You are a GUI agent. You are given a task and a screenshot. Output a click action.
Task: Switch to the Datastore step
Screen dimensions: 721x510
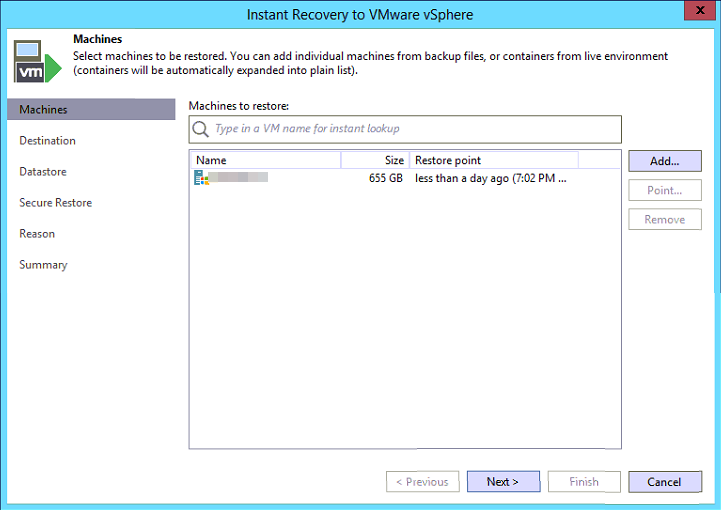click(x=43, y=171)
